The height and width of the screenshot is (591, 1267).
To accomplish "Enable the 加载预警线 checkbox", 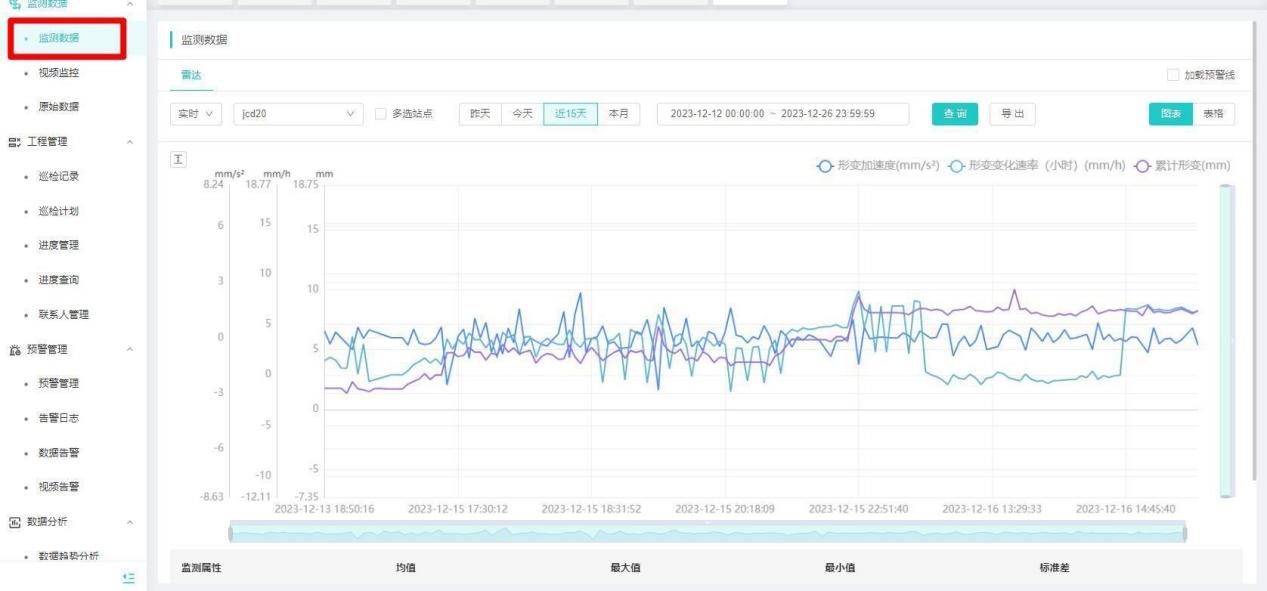I will coord(1173,76).
